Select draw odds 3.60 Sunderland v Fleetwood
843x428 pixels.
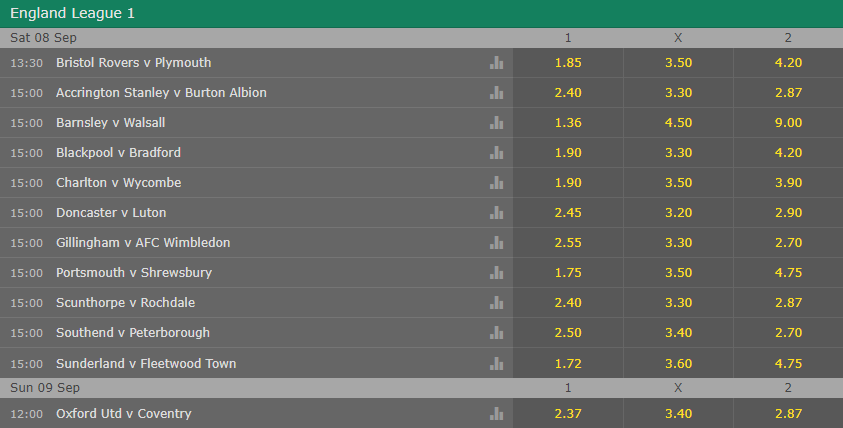[x=678, y=363]
